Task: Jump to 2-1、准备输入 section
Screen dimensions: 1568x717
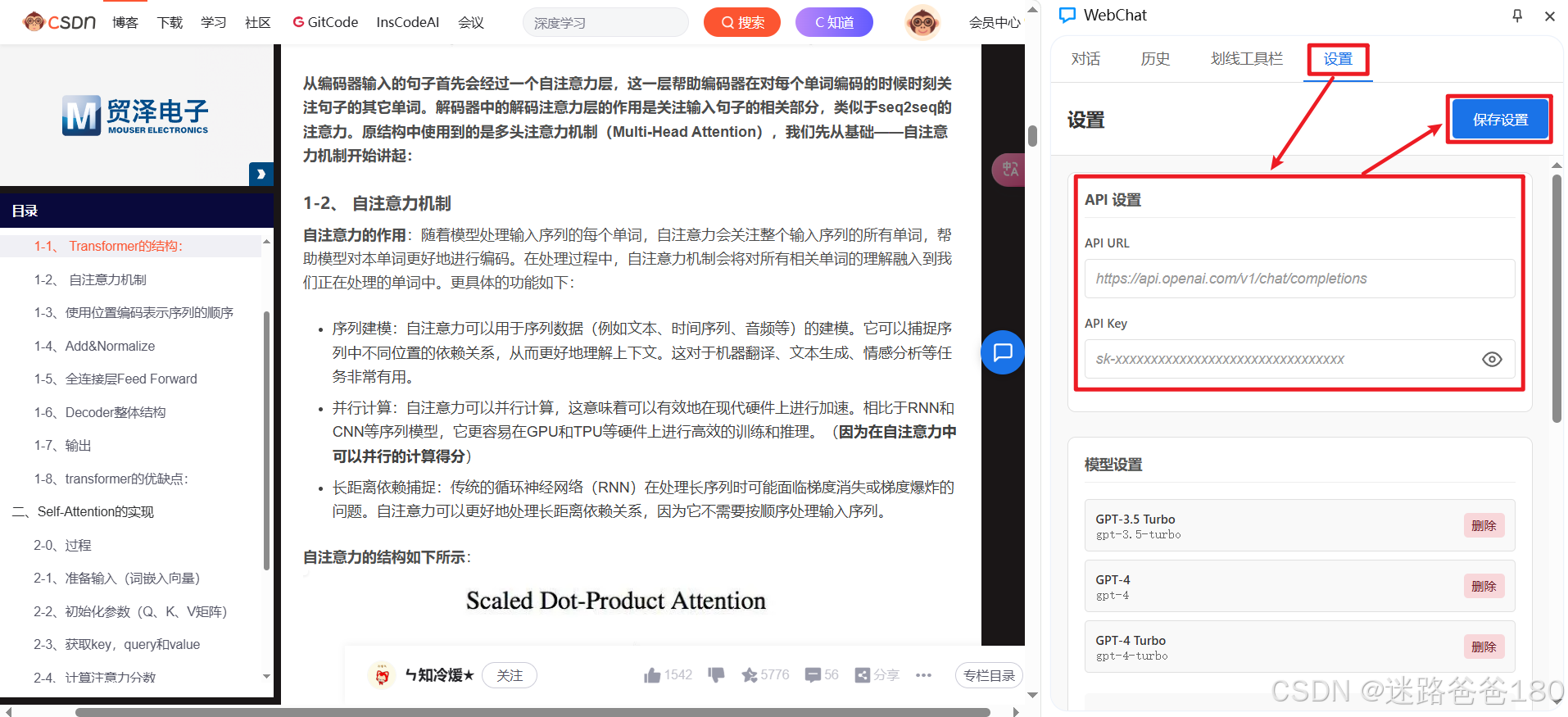Action: (116, 578)
